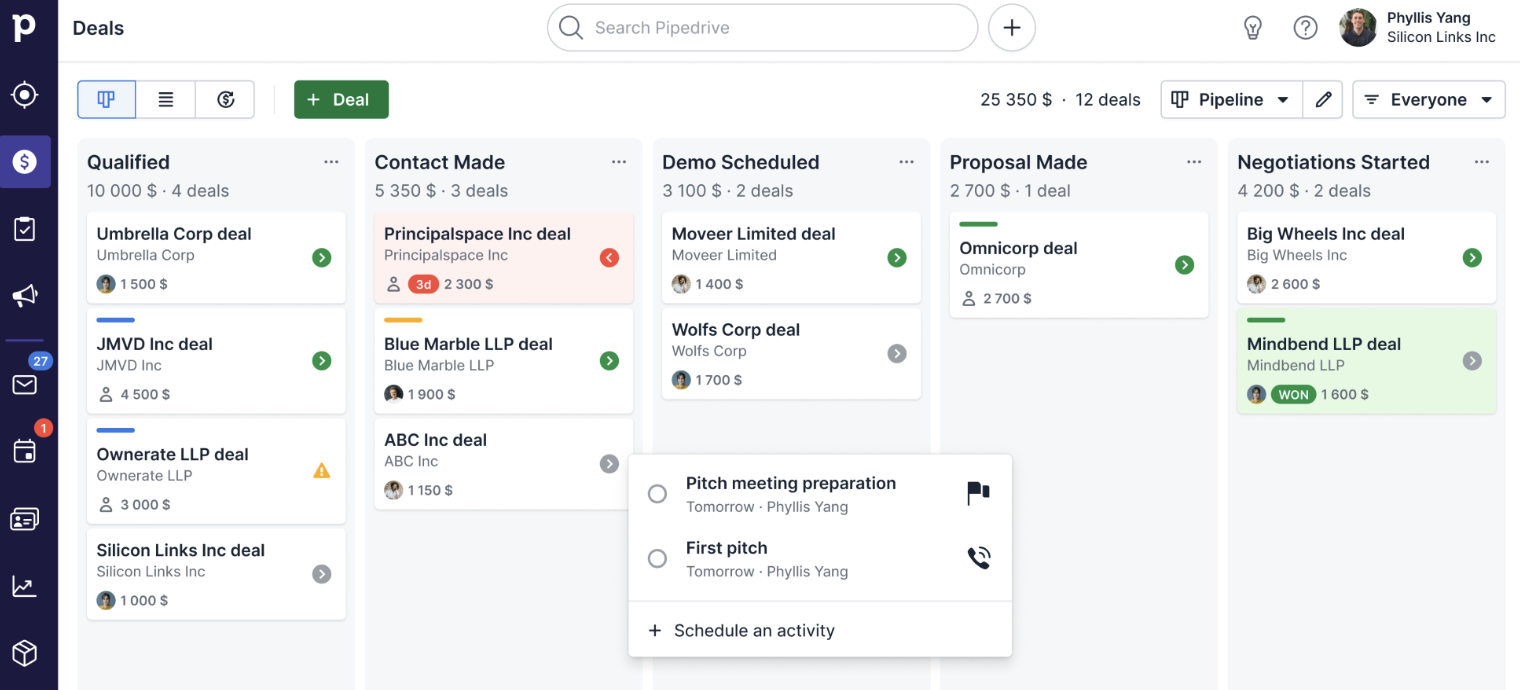
Task: Click the quick add plus button
Action: [x=1012, y=28]
